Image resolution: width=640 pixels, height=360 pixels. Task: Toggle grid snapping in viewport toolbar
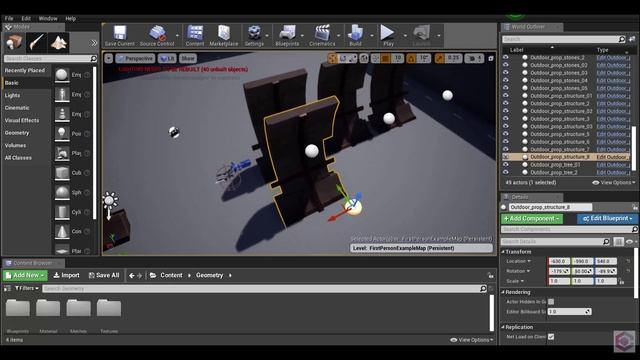[x=386, y=59]
